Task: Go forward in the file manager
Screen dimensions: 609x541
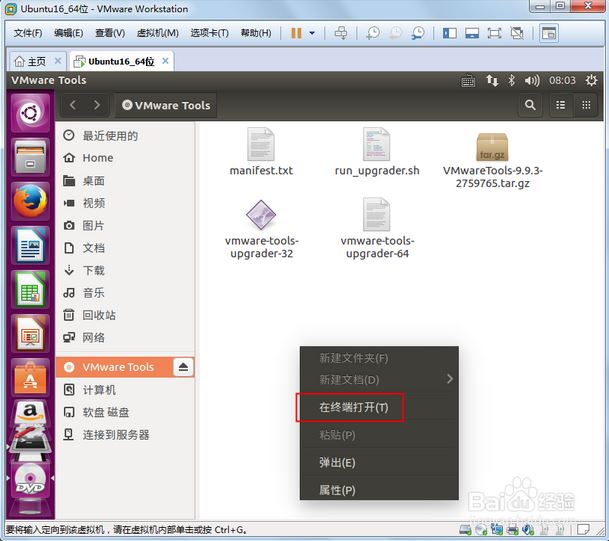Action: tap(97, 105)
